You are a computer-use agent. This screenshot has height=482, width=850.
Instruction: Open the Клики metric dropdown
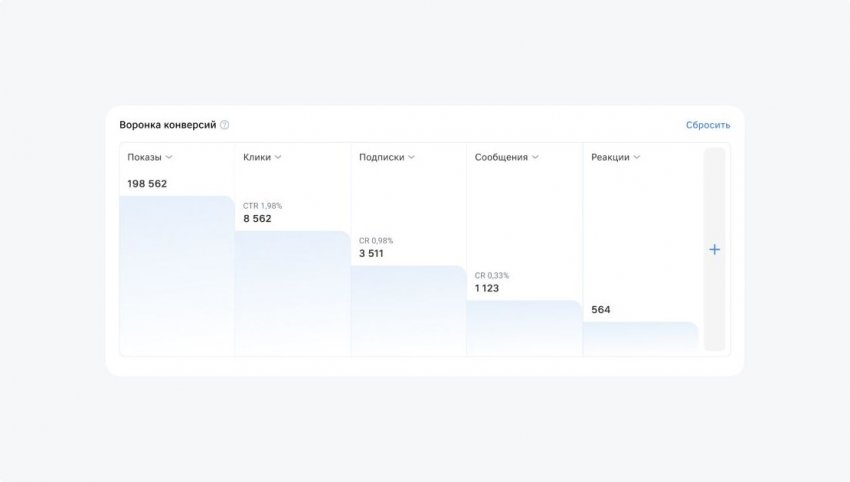click(x=263, y=157)
